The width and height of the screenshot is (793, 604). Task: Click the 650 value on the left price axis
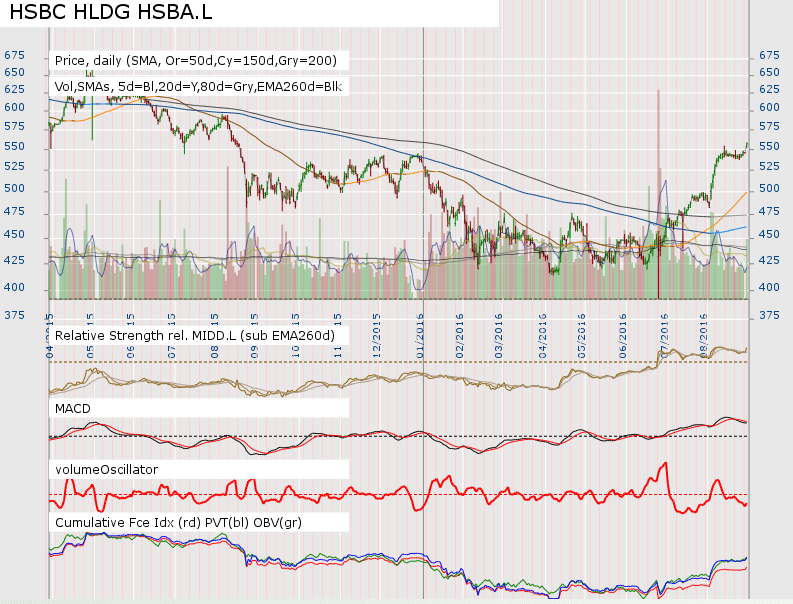point(14,72)
